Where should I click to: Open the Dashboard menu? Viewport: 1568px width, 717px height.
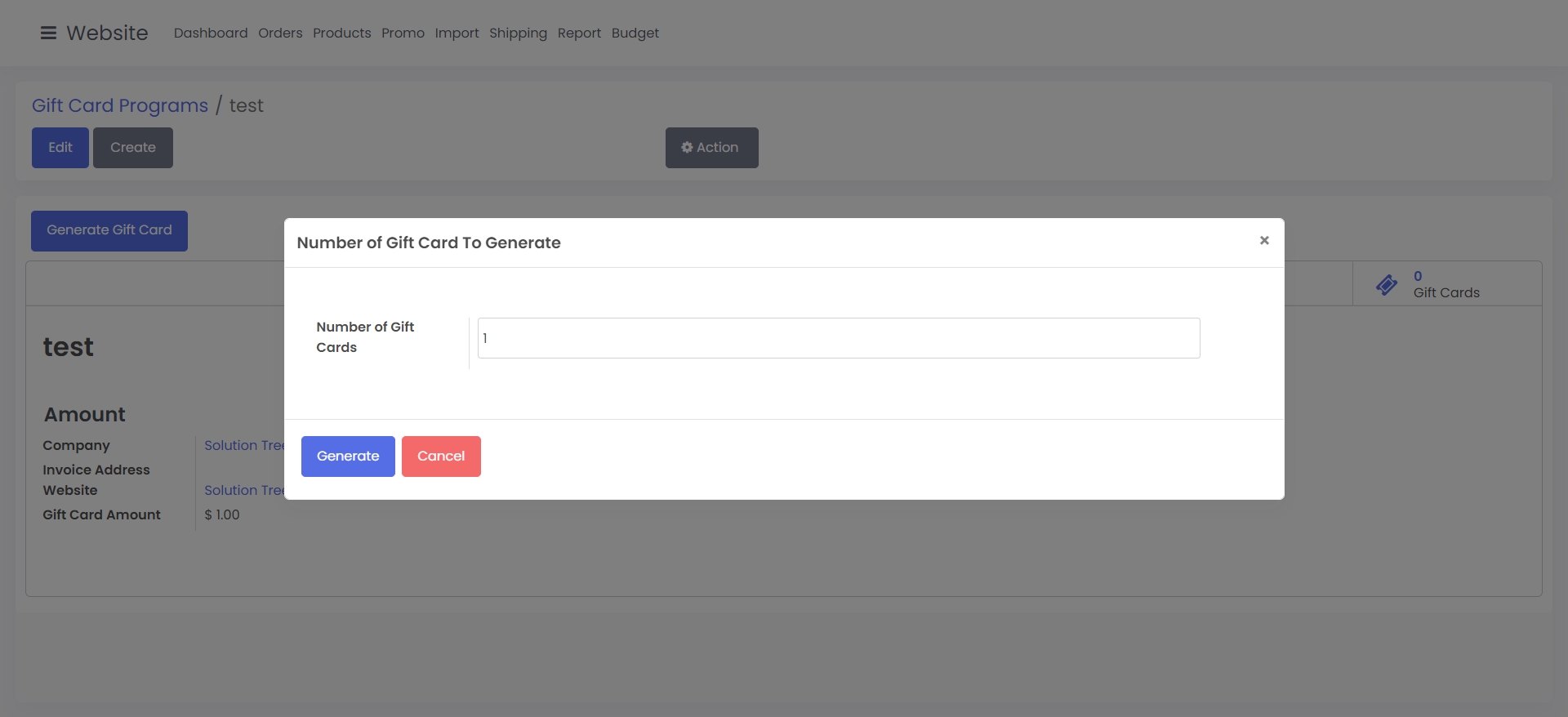pyautogui.click(x=211, y=33)
